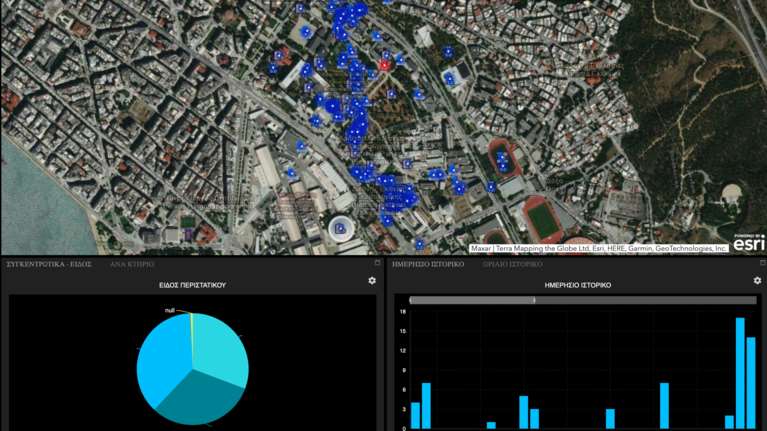Click the red incident marker on map

point(385,65)
